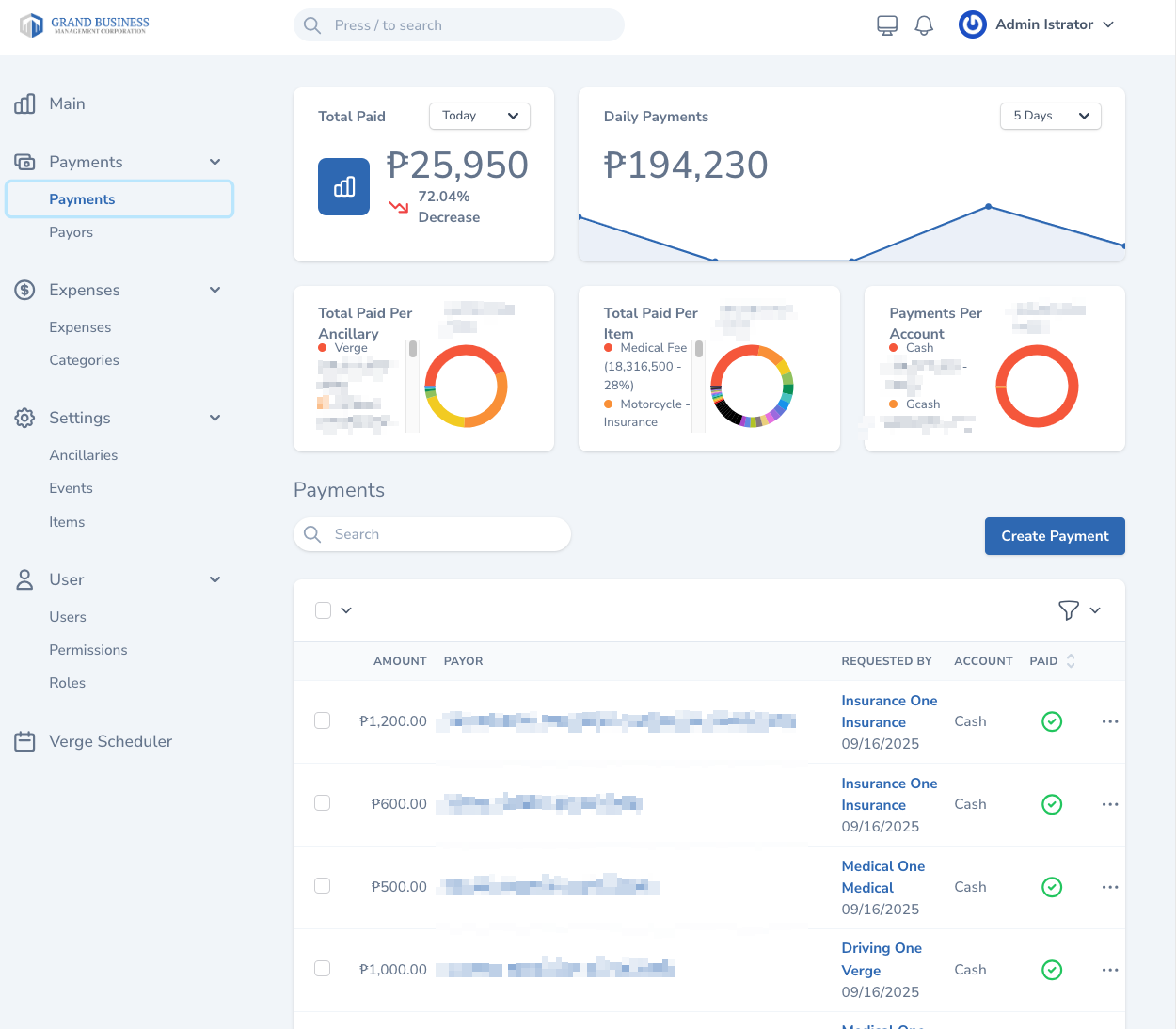Select the Expenses dollar icon in sidebar
The width and height of the screenshot is (1176, 1029).
tap(24, 290)
